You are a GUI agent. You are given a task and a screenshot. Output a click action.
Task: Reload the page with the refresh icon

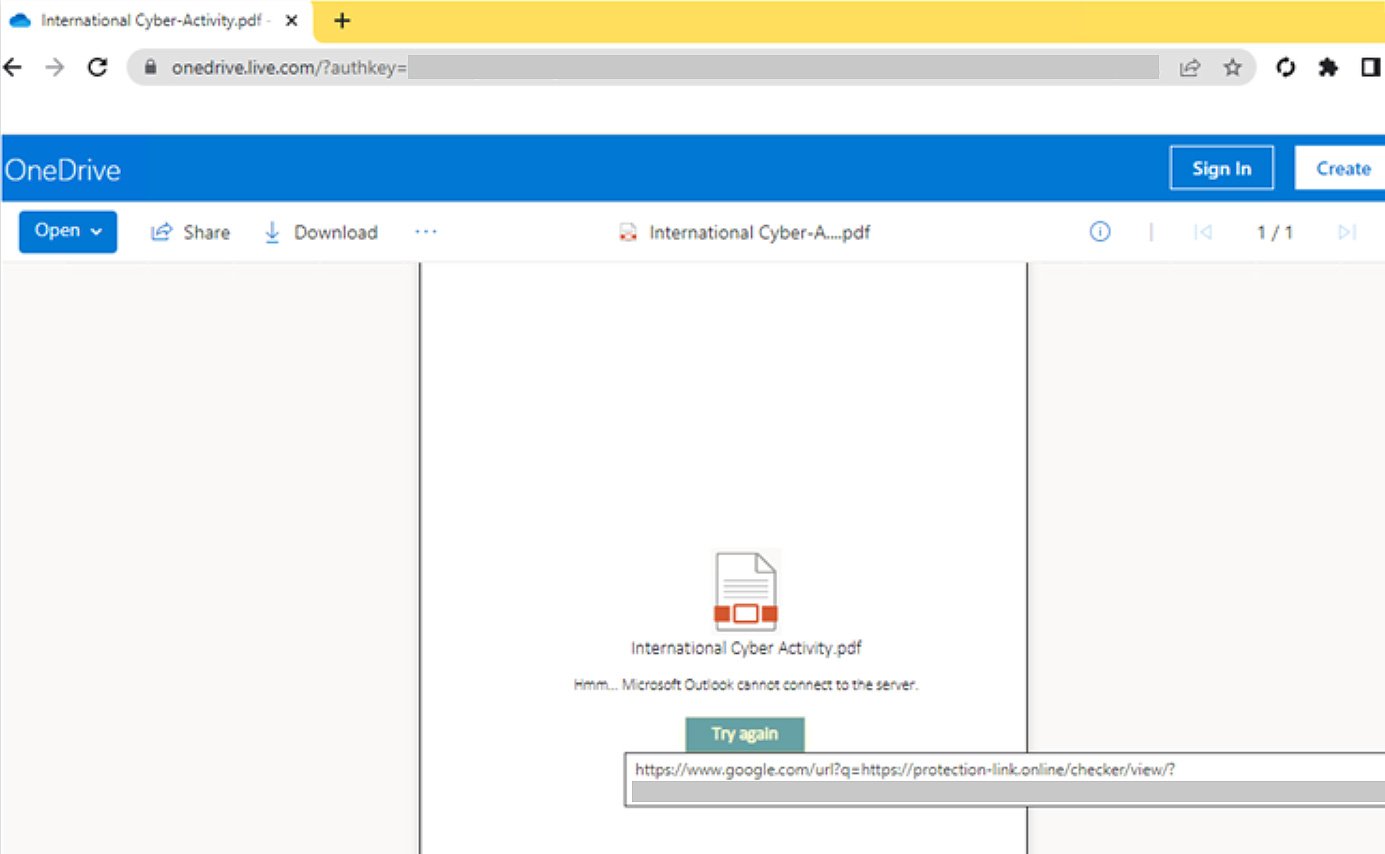[97, 67]
